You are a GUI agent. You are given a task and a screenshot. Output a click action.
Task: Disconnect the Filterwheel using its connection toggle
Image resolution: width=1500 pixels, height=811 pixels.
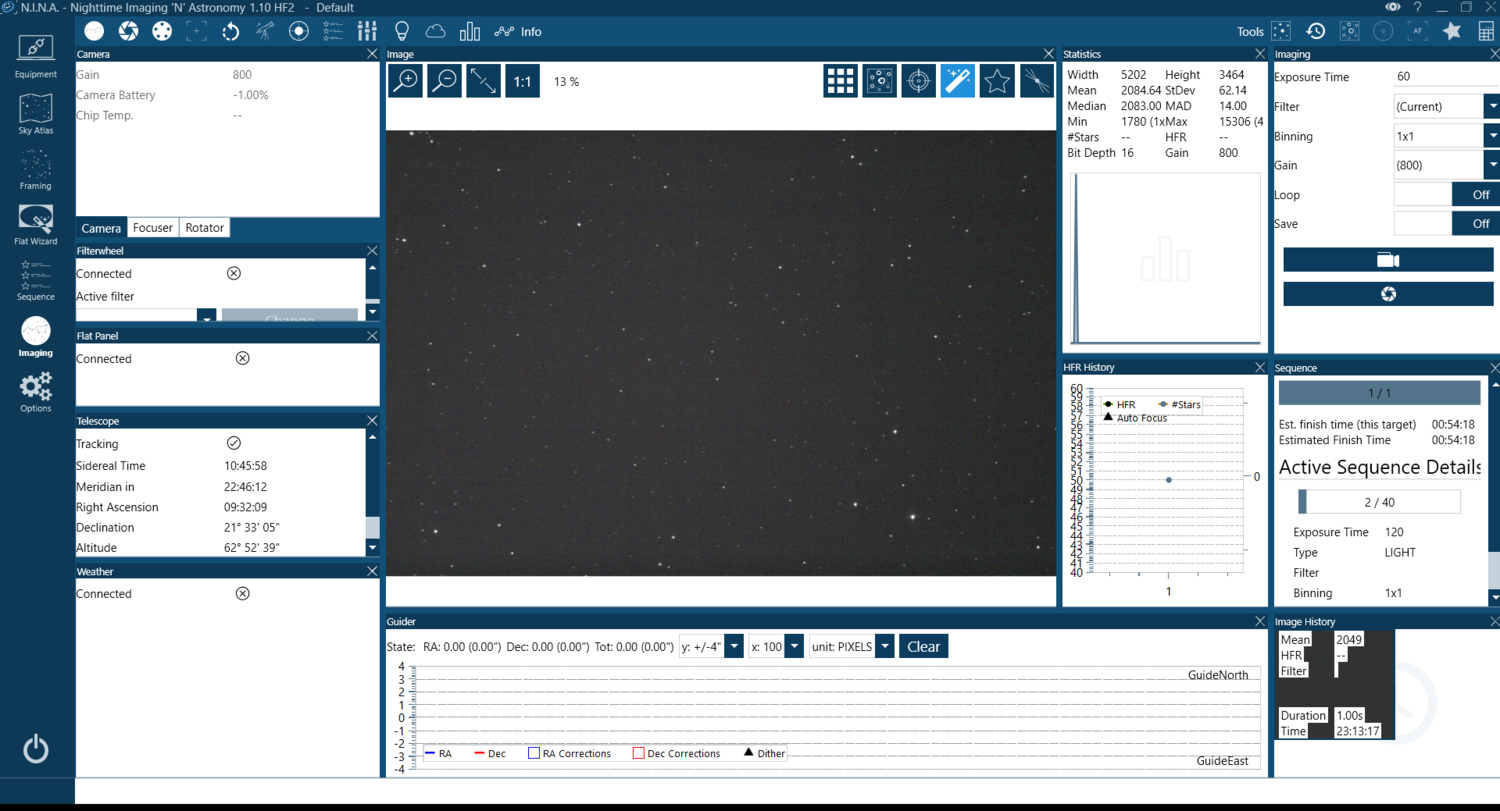click(x=233, y=273)
